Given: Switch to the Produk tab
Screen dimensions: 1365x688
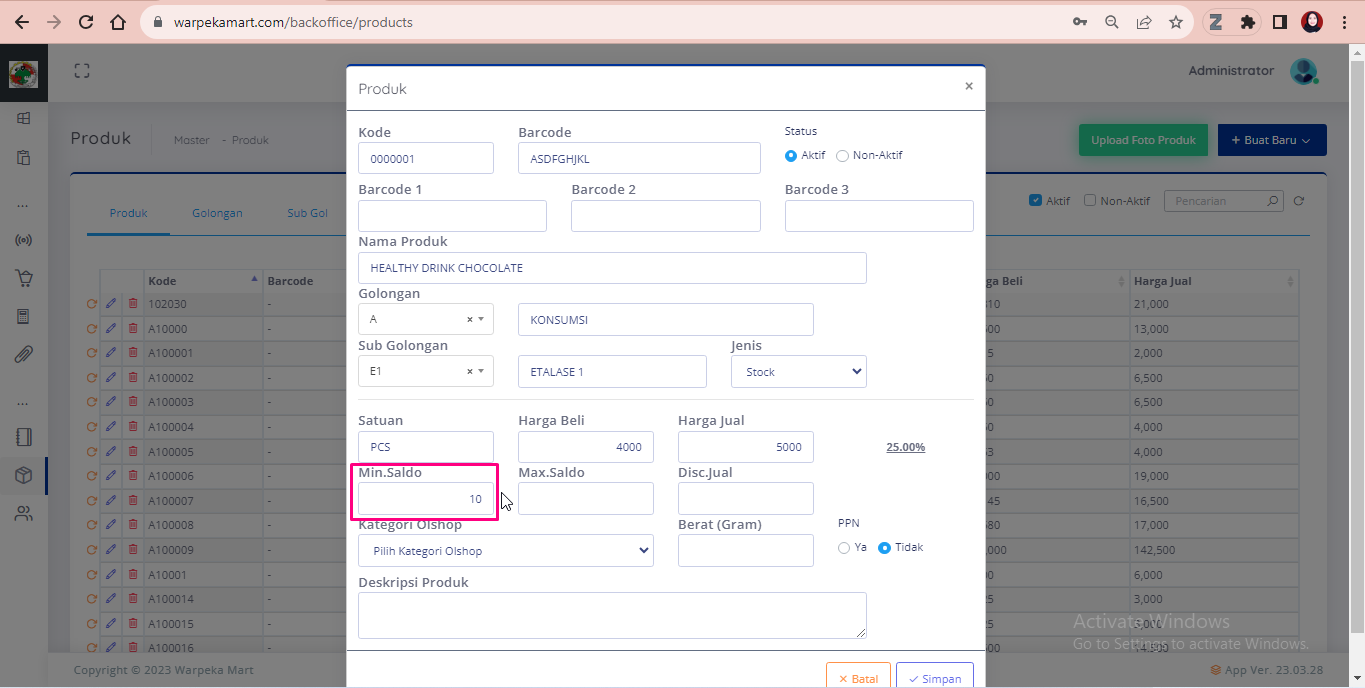Looking at the screenshot, I should click(x=129, y=213).
